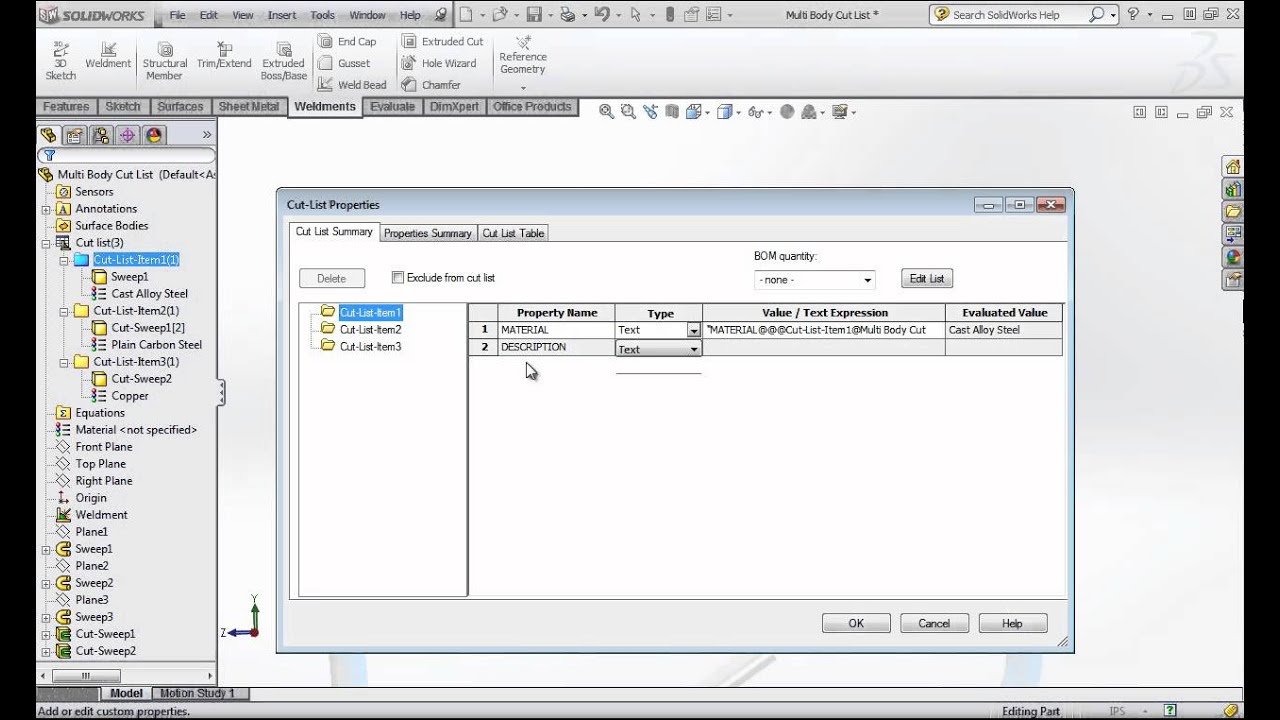The width and height of the screenshot is (1280, 720).
Task: Select the 3D Sketch tool
Action: [x=60, y=62]
